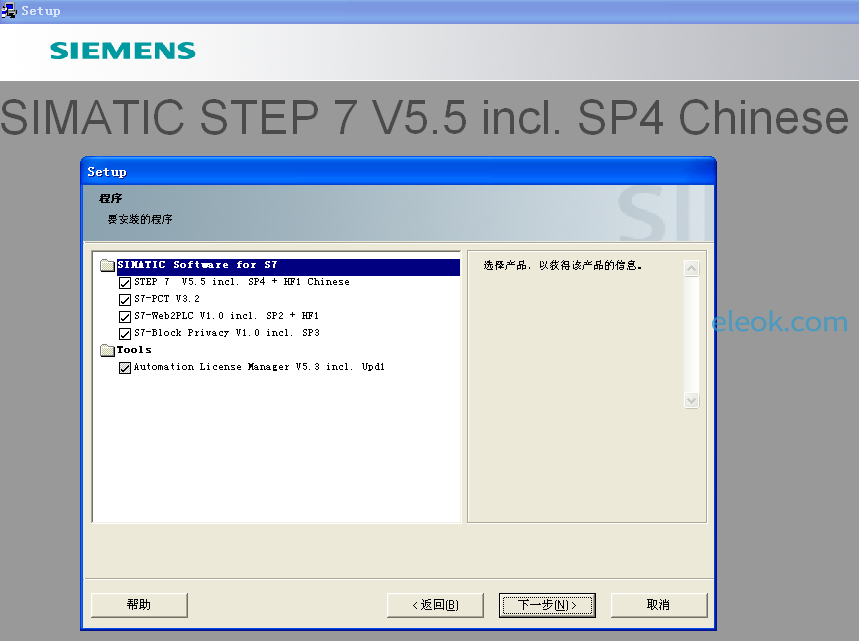Toggle S7-Web2PLC V1.0 checkbox
The image size is (859, 641).
click(x=125, y=317)
